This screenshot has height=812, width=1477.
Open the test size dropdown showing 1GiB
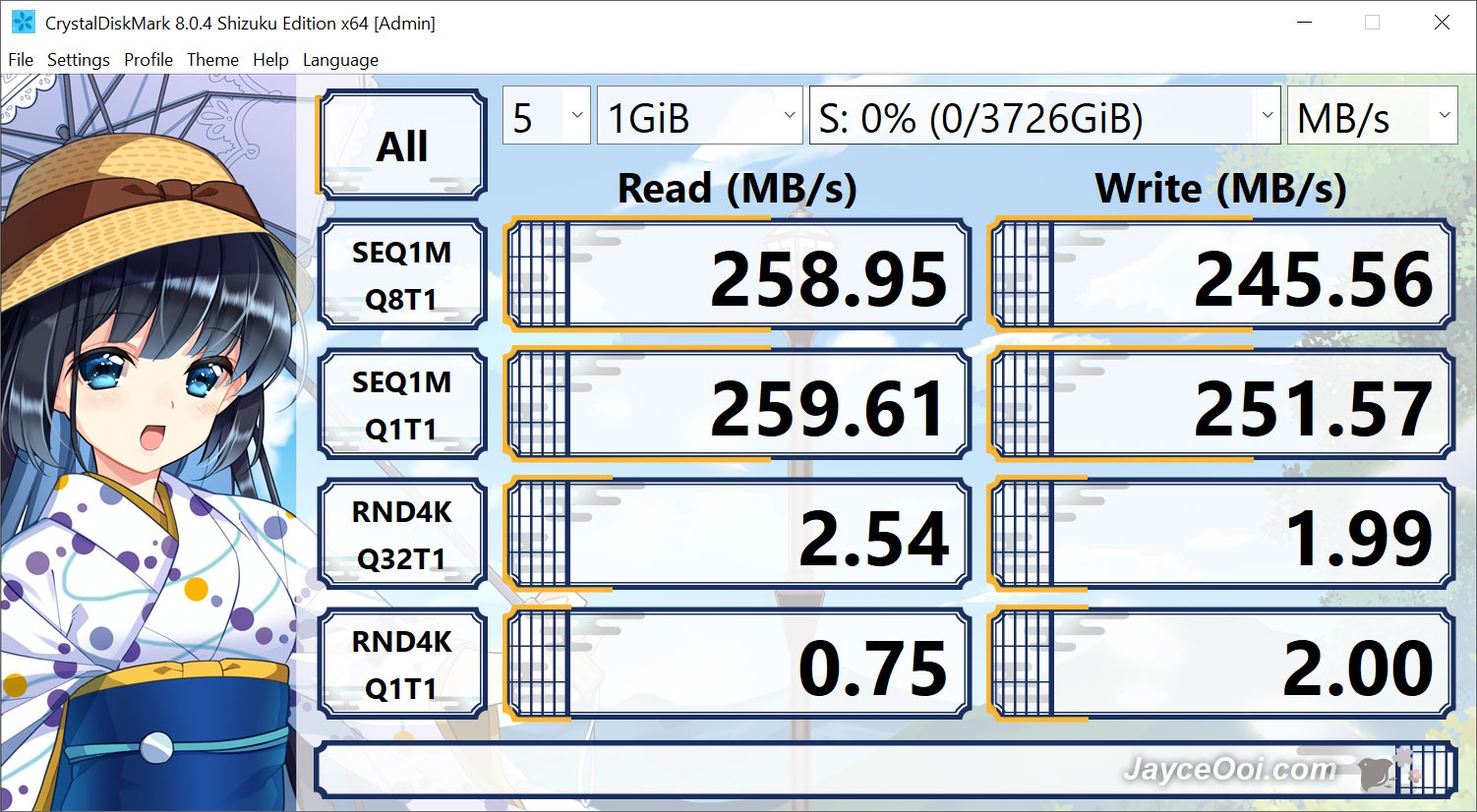click(x=699, y=116)
